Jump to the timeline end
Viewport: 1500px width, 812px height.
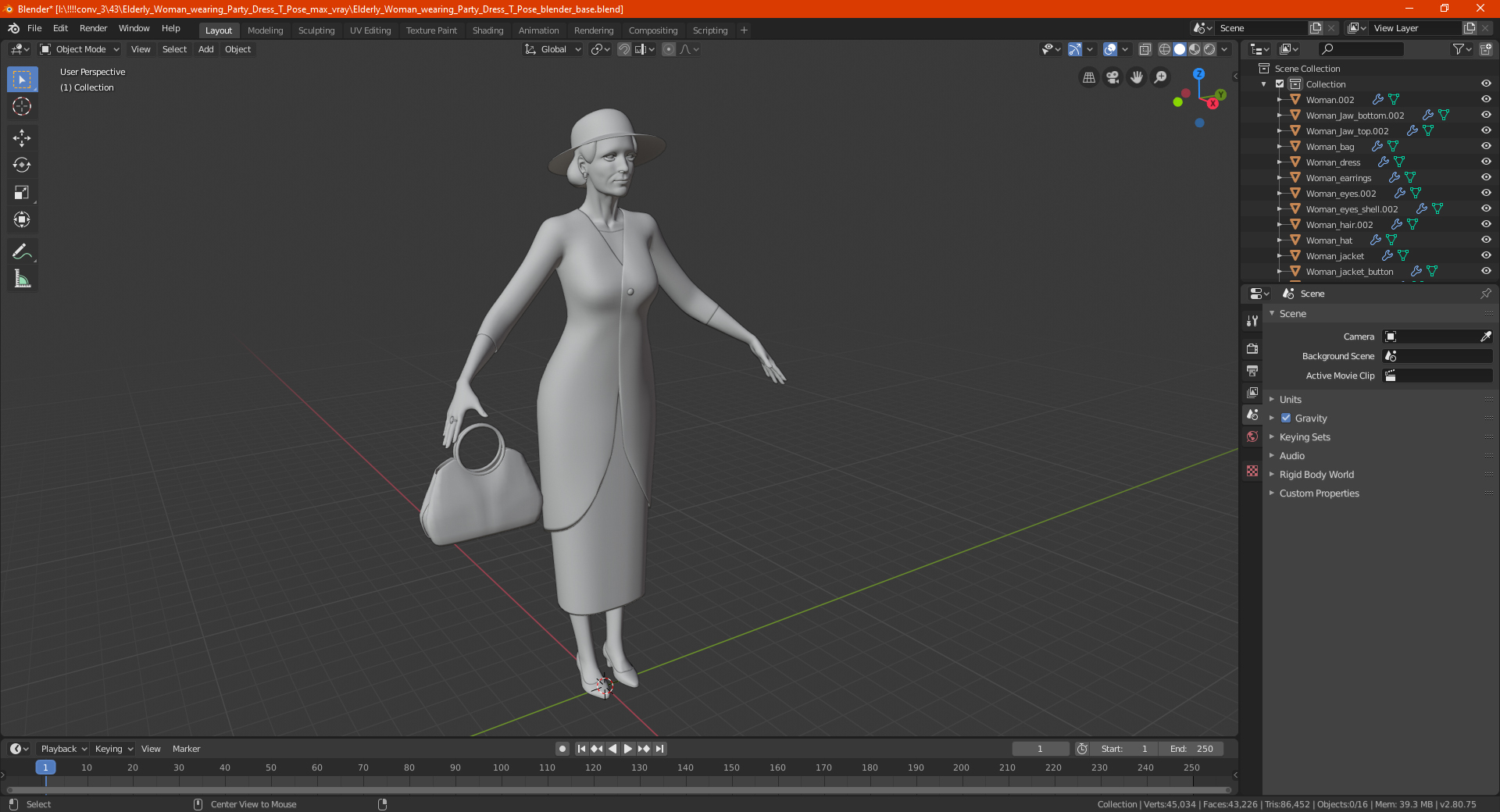[659, 749]
